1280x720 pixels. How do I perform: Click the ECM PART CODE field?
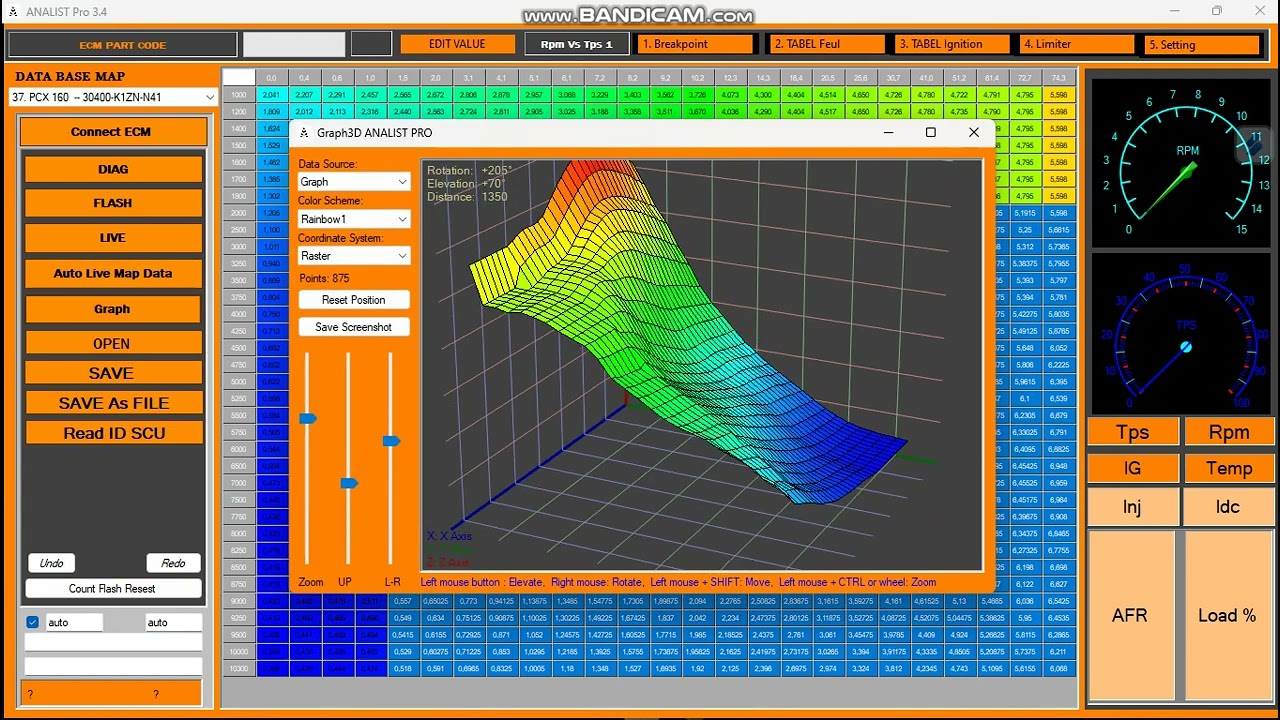click(123, 45)
